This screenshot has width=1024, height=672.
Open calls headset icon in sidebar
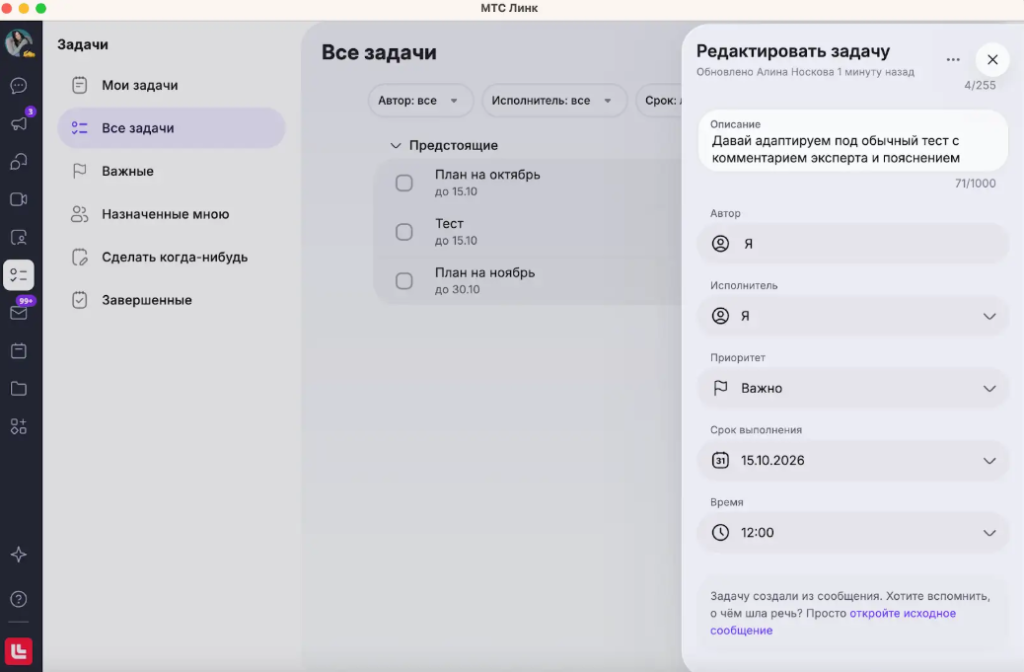point(19,161)
